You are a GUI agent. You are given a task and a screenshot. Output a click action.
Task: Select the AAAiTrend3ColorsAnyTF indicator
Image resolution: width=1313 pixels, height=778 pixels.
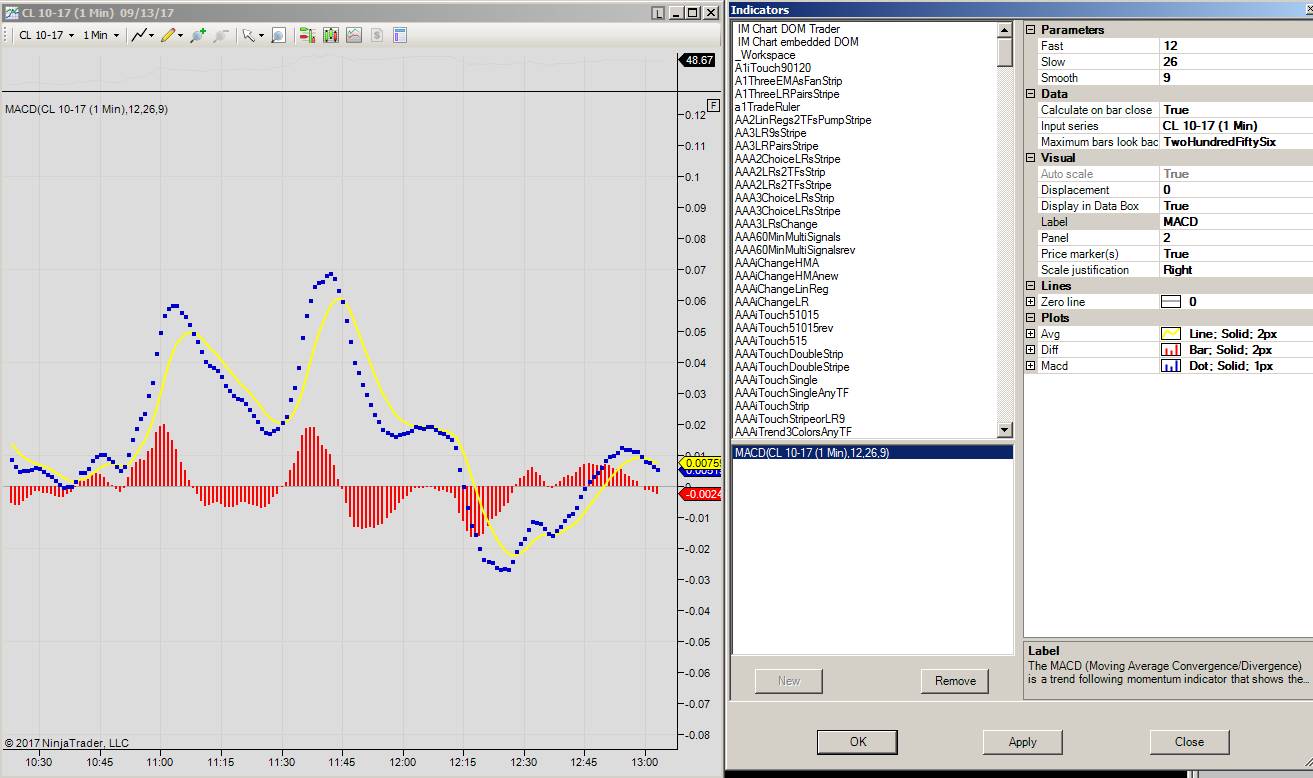(x=793, y=432)
